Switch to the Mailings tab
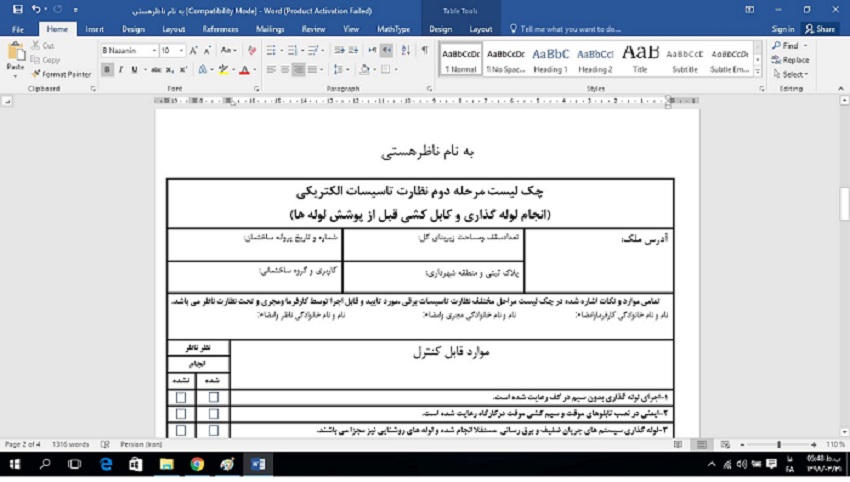 click(270, 29)
